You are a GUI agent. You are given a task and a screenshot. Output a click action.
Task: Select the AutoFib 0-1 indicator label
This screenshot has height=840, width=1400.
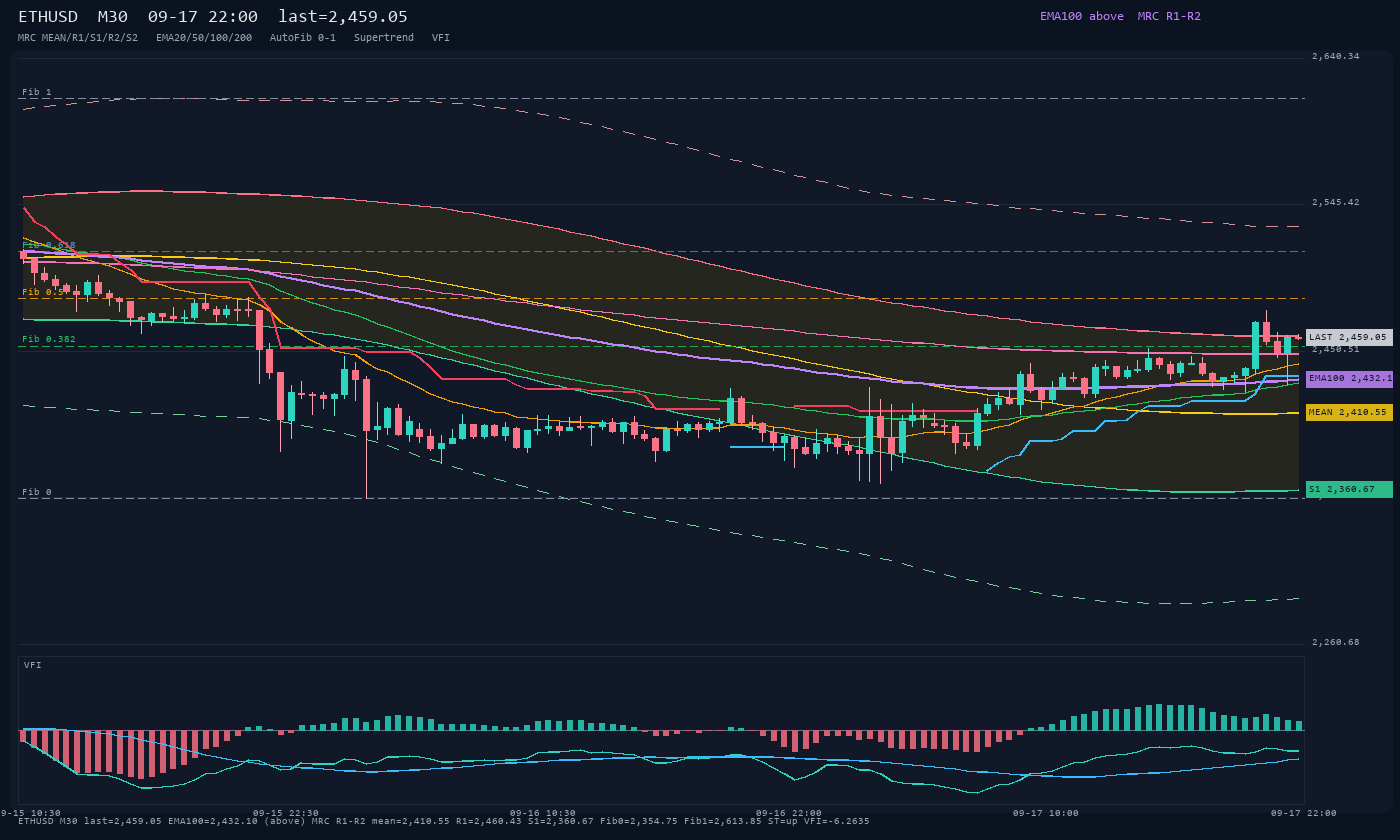click(303, 38)
